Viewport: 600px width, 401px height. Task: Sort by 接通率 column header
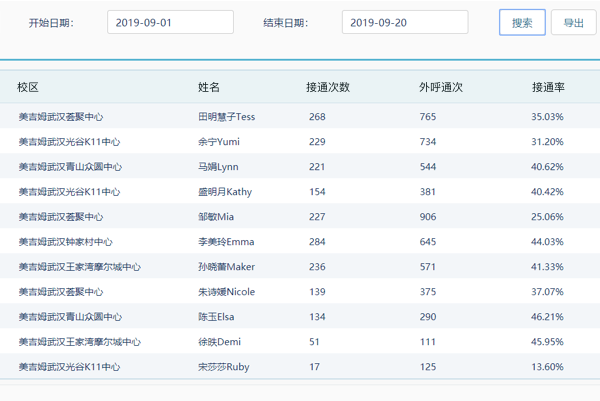548,88
